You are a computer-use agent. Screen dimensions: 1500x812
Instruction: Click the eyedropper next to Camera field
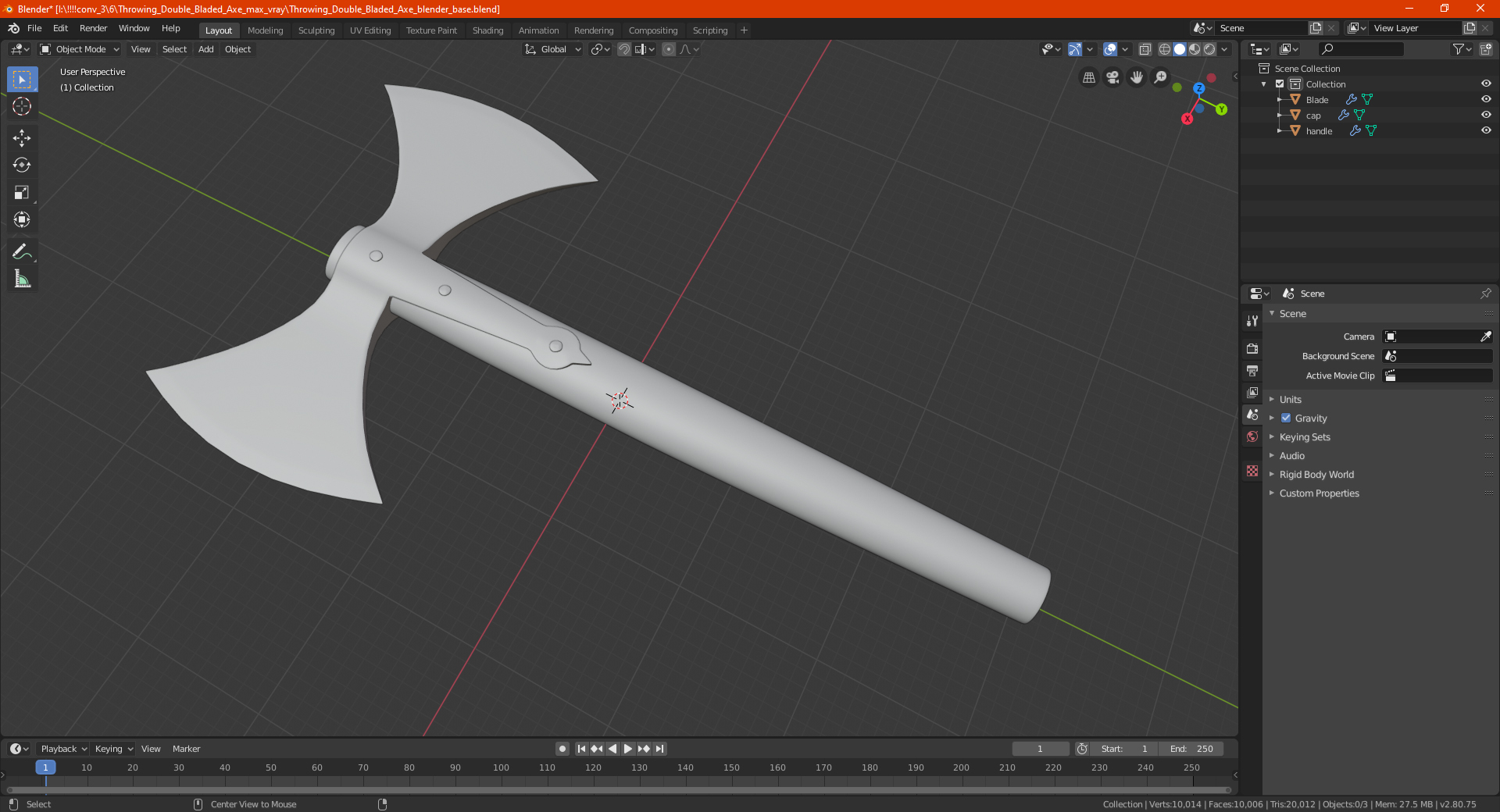[1485, 337]
